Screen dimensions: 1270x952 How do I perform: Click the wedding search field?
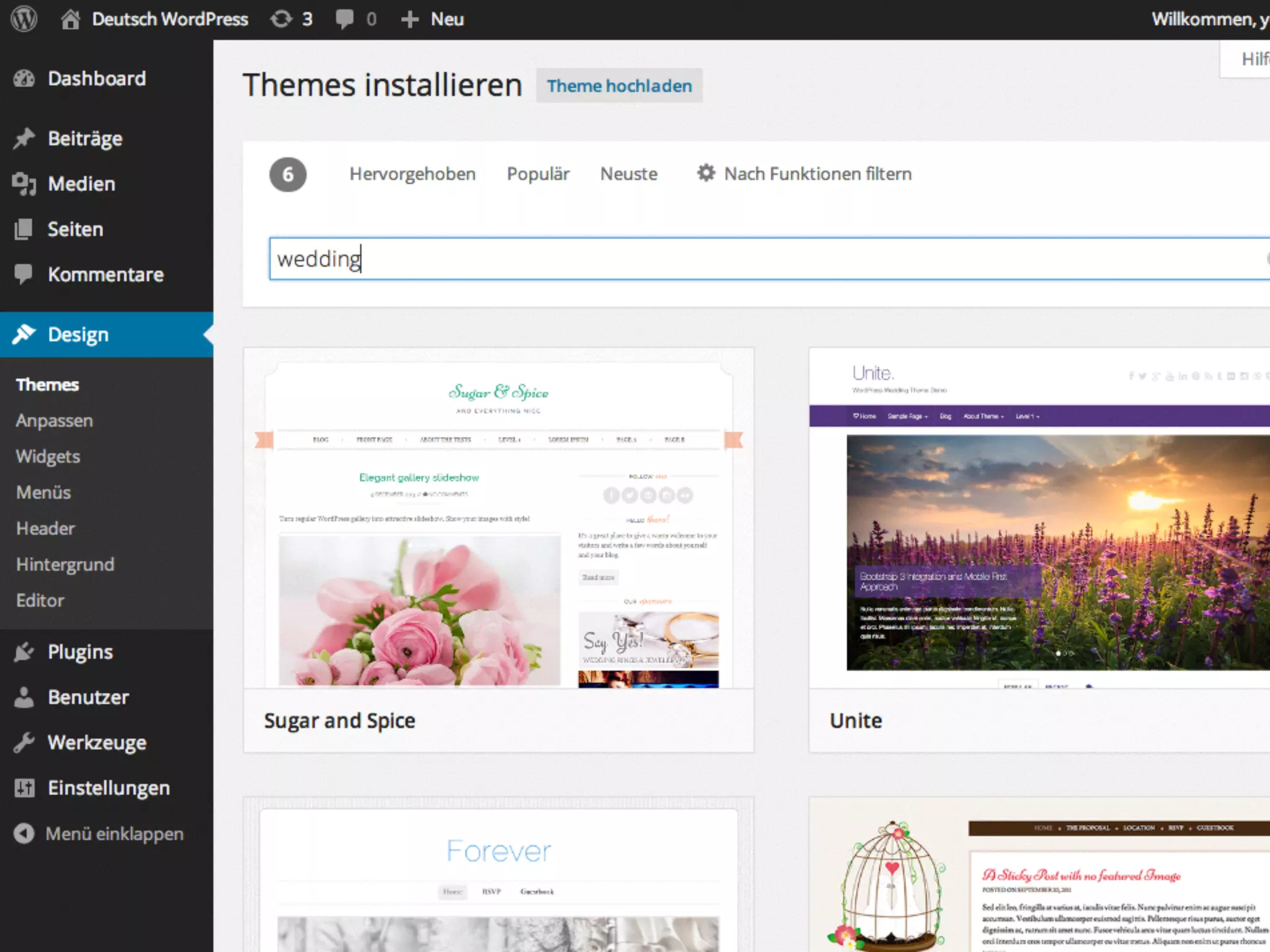[x=744, y=258]
